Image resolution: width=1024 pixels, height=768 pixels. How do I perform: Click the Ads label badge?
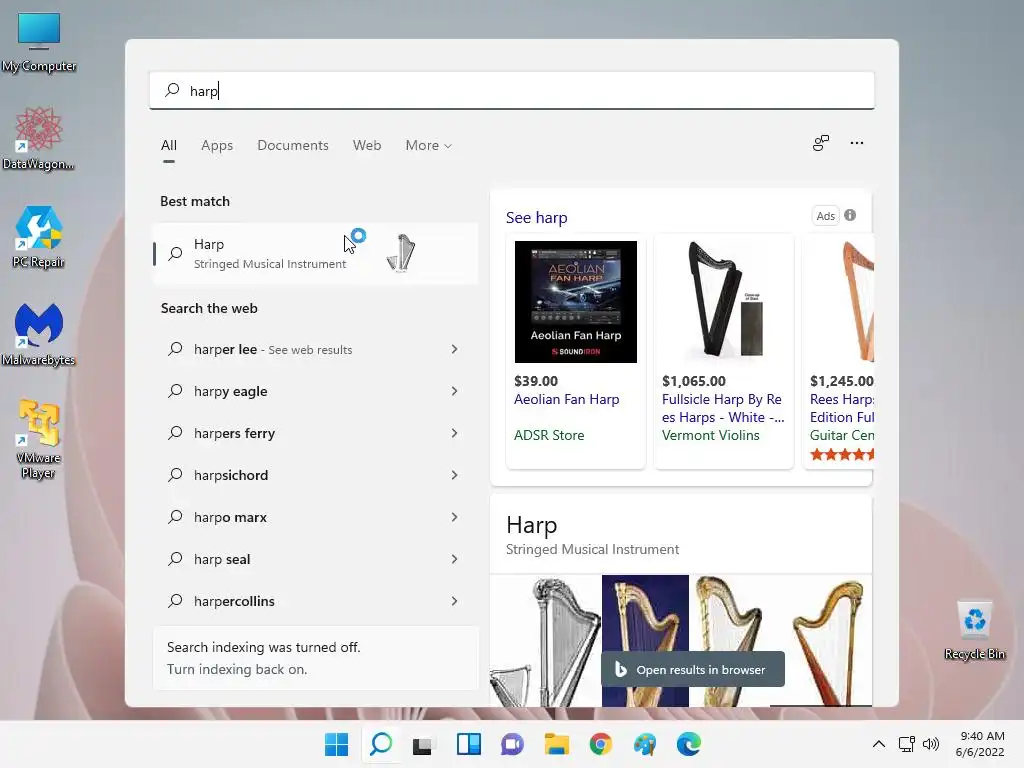(x=825, y=216)
